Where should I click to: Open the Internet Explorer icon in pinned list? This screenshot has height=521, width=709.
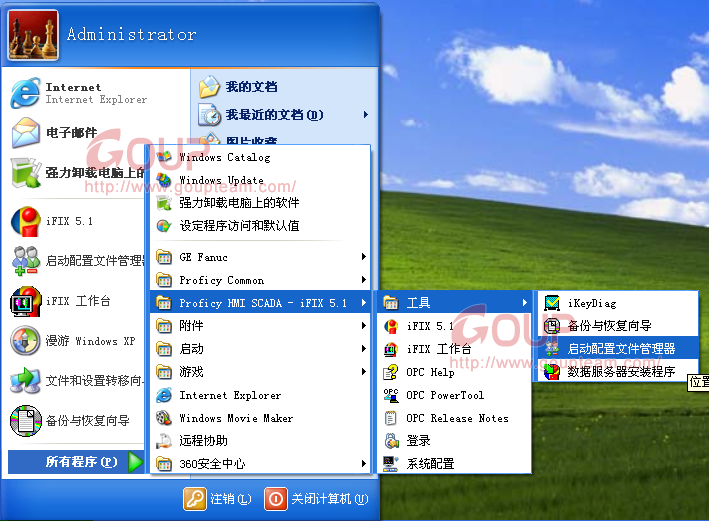pos(25,93)
